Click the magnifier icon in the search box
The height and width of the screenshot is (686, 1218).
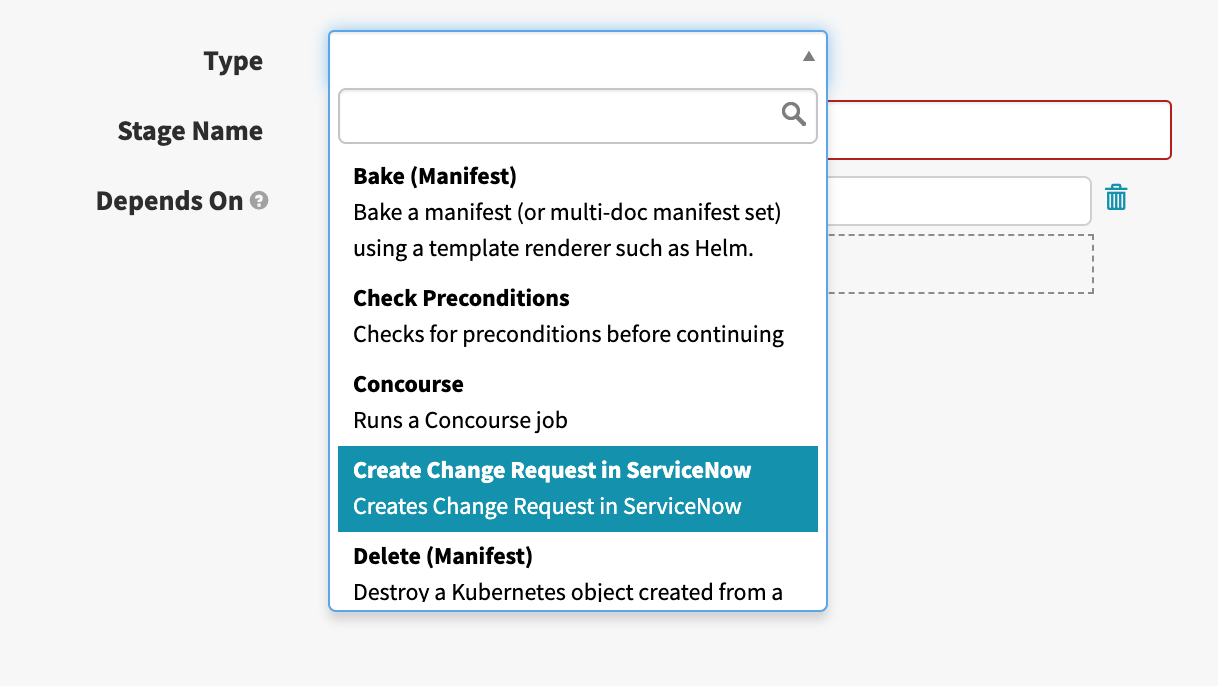pyautogui.click(x=793, y=115)
